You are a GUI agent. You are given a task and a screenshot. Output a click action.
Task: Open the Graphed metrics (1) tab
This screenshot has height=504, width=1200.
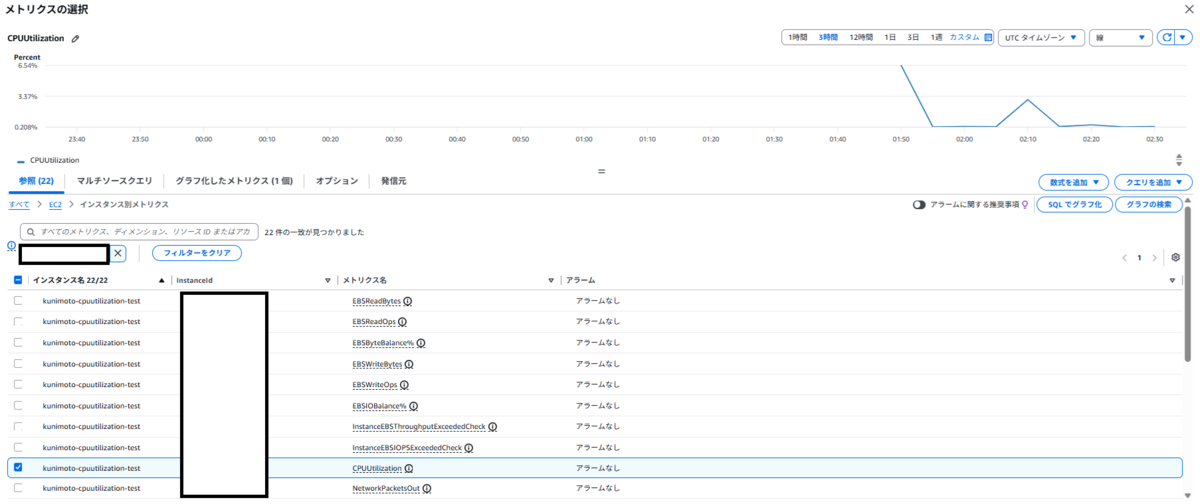click(233, 181)
